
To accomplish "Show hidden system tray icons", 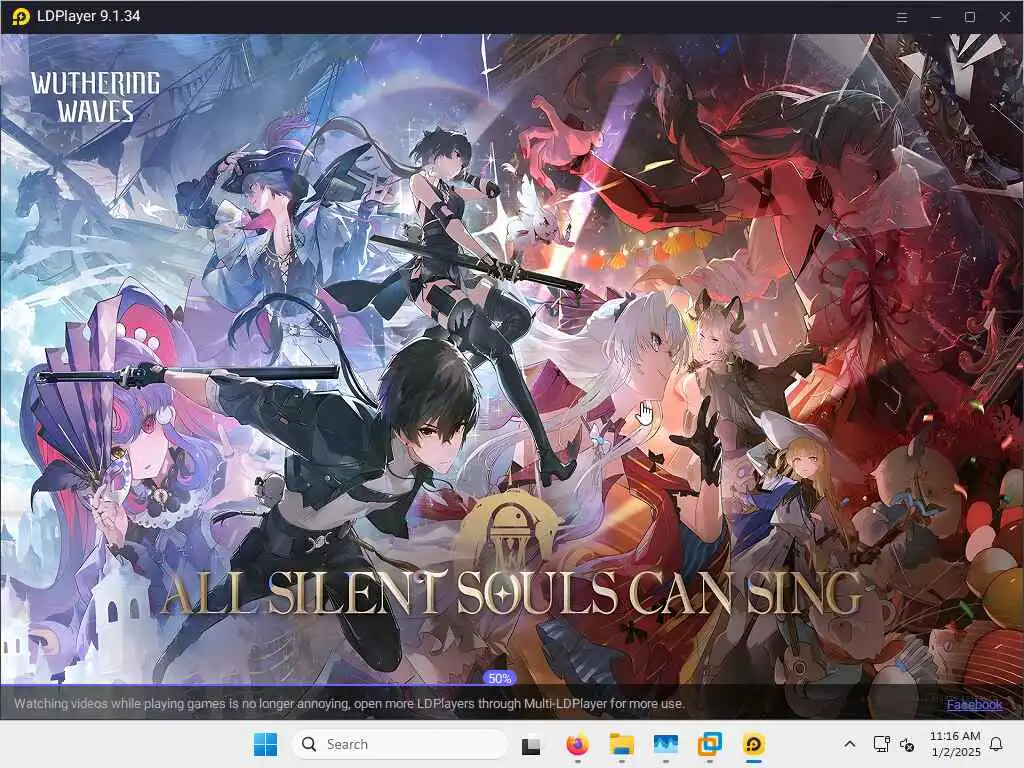I will click(850, 744).
